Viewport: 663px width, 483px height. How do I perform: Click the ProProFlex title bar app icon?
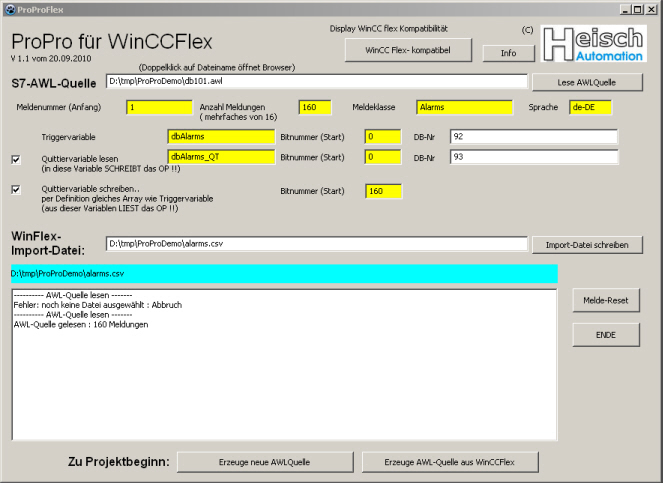10,10
